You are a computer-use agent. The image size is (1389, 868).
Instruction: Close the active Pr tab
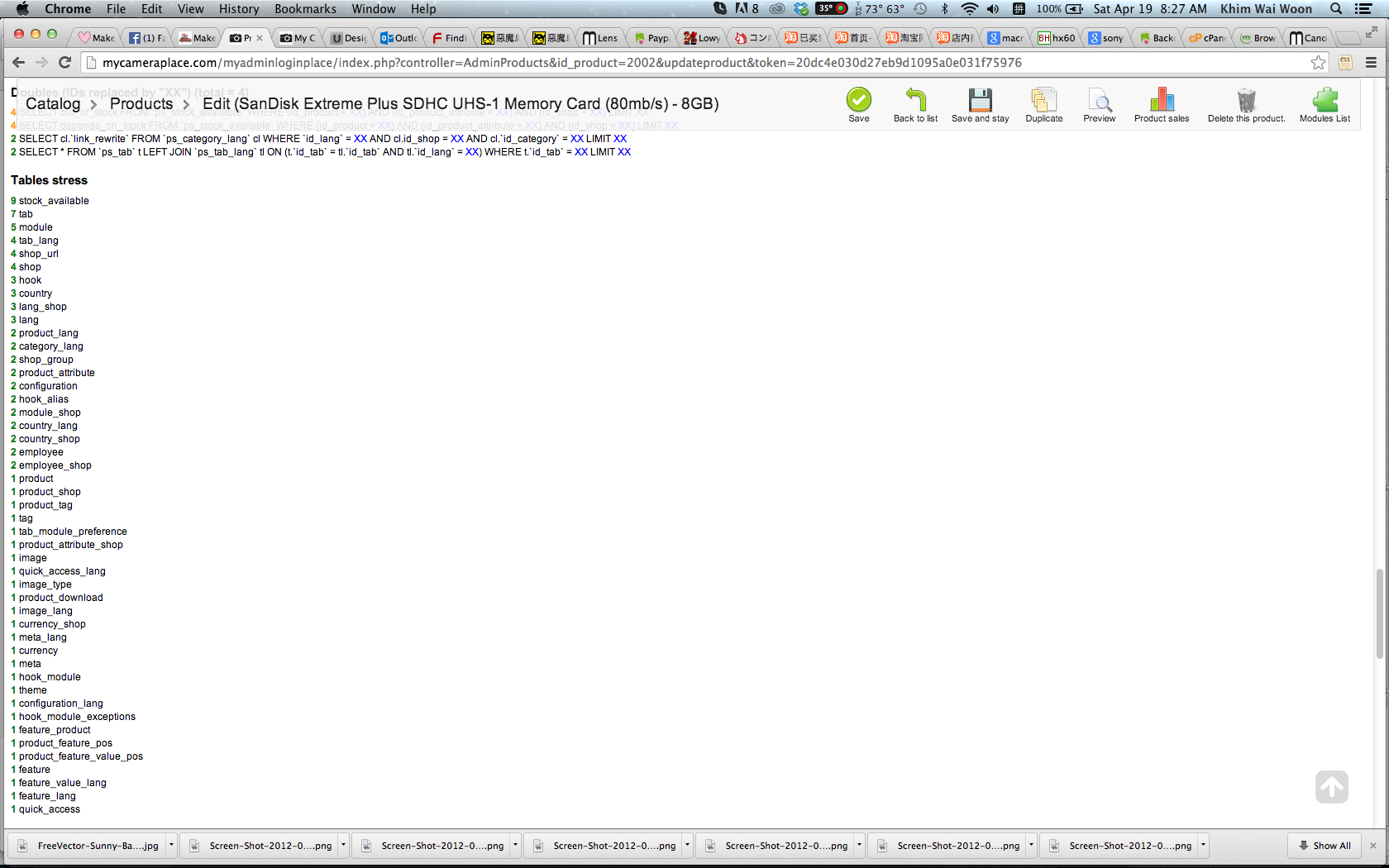[x=260, y=38]
